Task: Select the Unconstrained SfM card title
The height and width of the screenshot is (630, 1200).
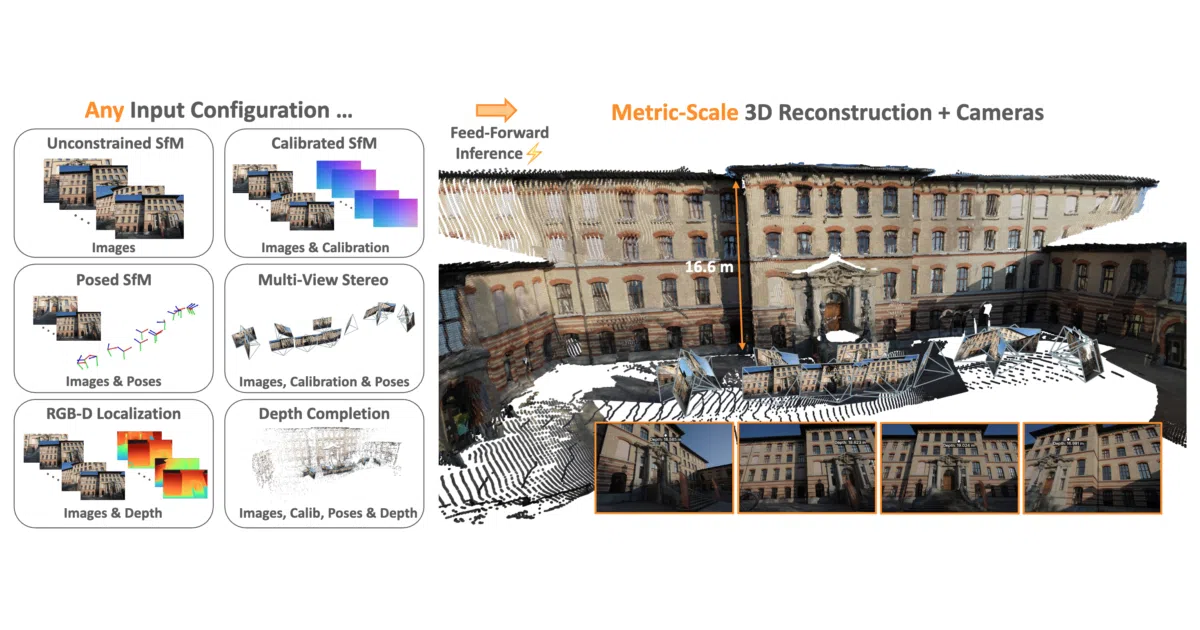Action: click(x=115, y=144)
